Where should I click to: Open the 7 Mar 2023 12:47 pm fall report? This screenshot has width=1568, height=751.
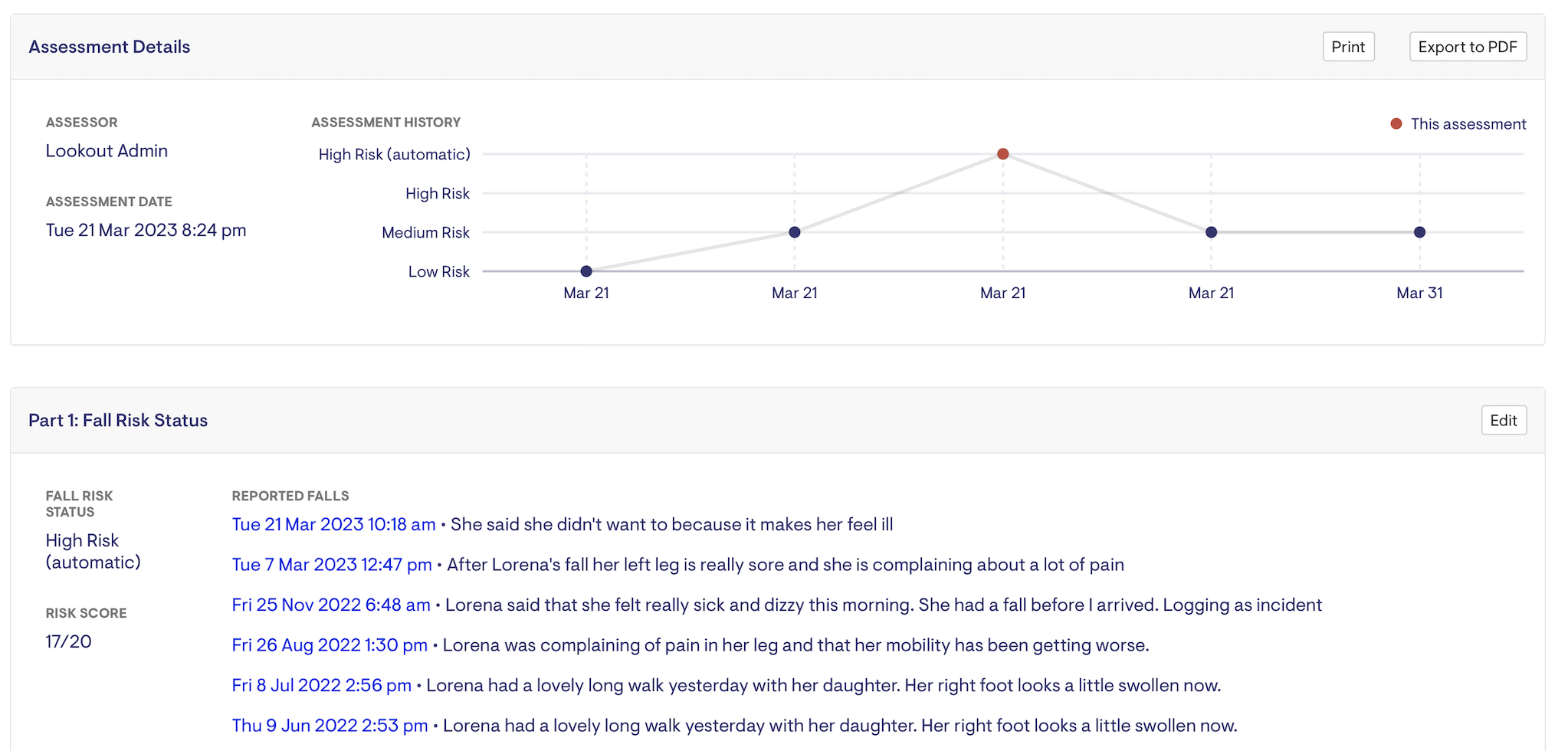tap(332, 565)
